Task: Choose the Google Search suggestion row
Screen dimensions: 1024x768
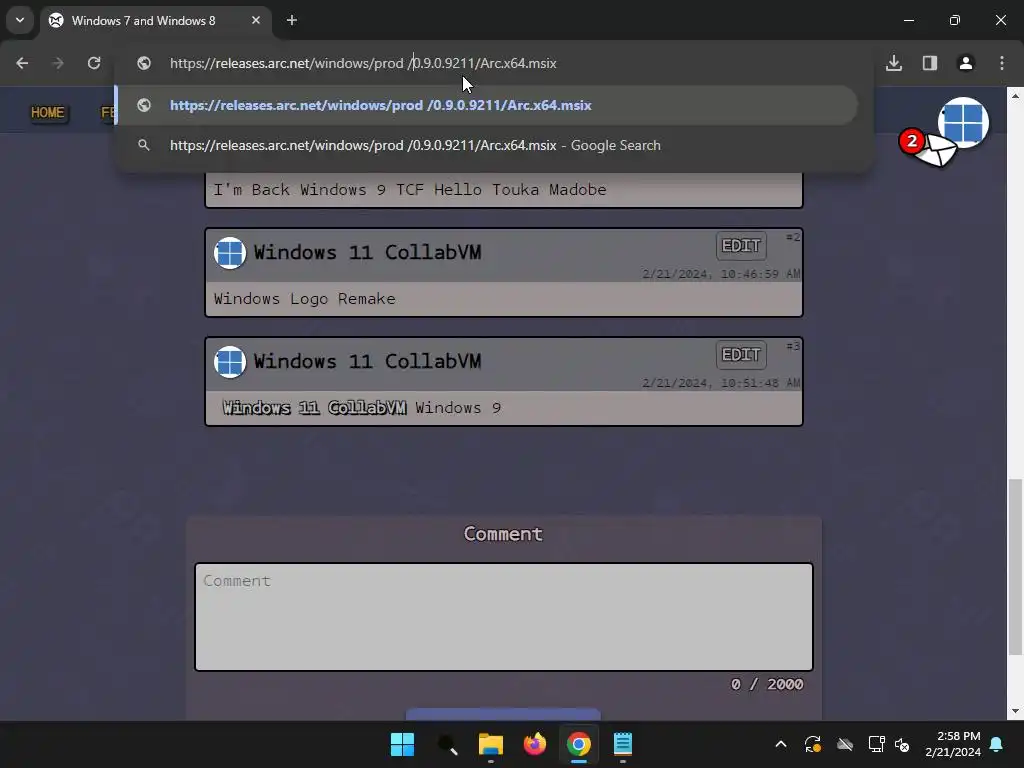Action: click(487, 145)
